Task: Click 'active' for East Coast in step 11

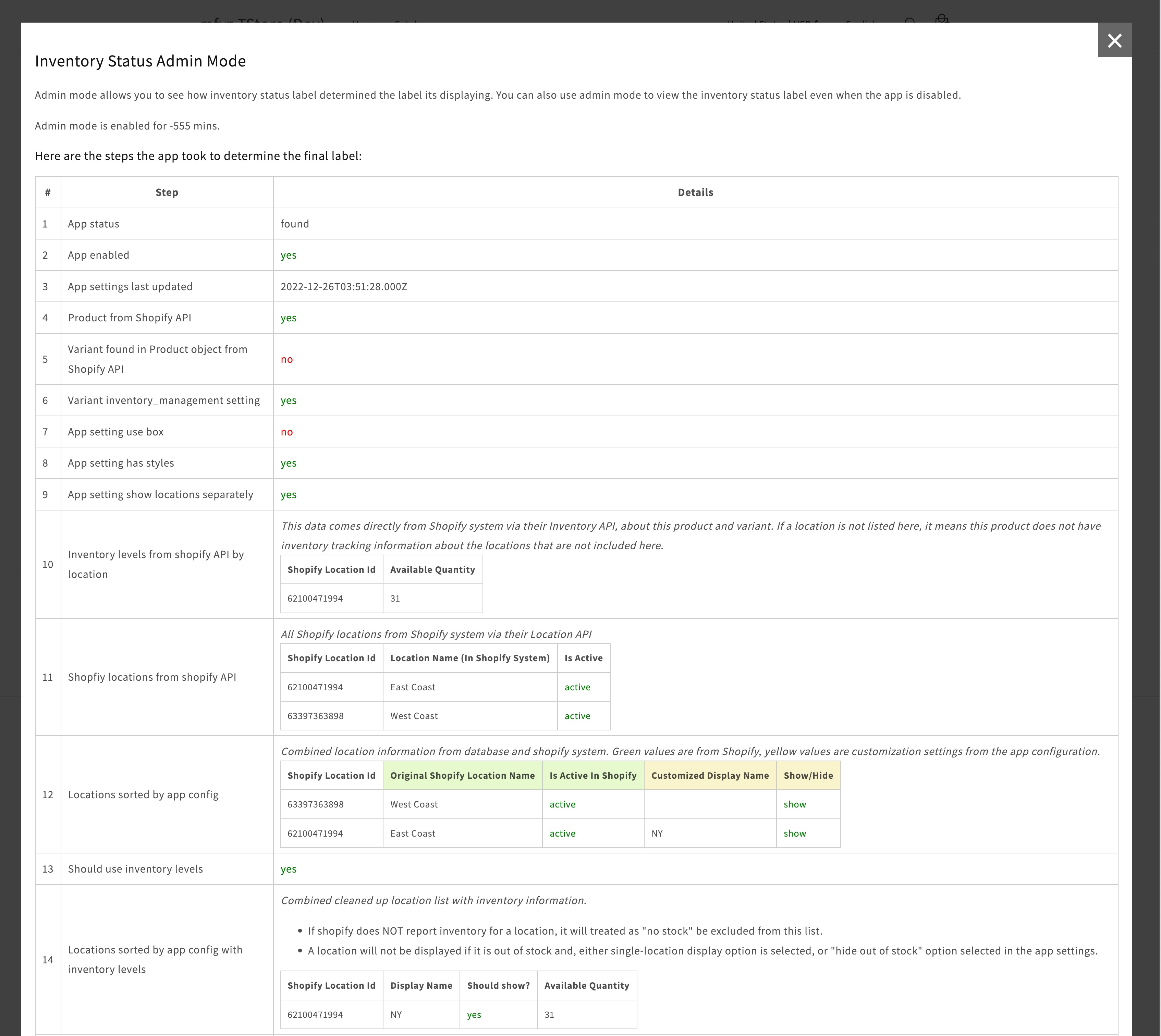Action: point(577,687)
